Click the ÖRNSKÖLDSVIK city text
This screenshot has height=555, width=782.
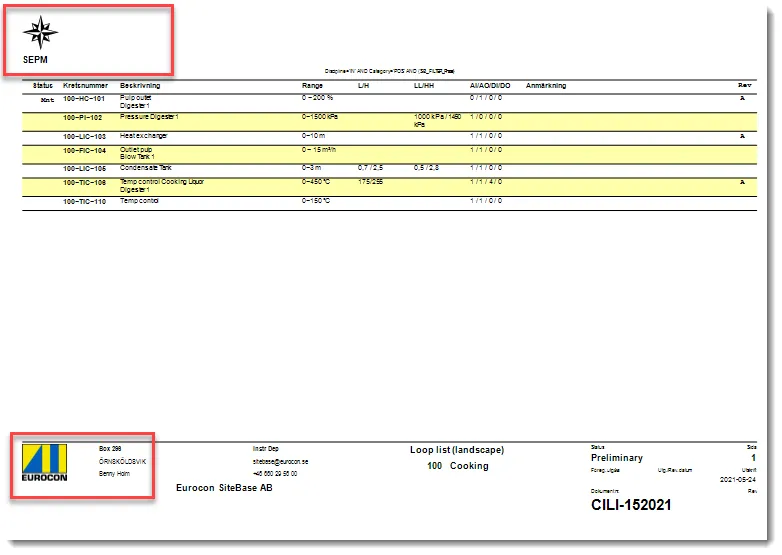(122, 462)
